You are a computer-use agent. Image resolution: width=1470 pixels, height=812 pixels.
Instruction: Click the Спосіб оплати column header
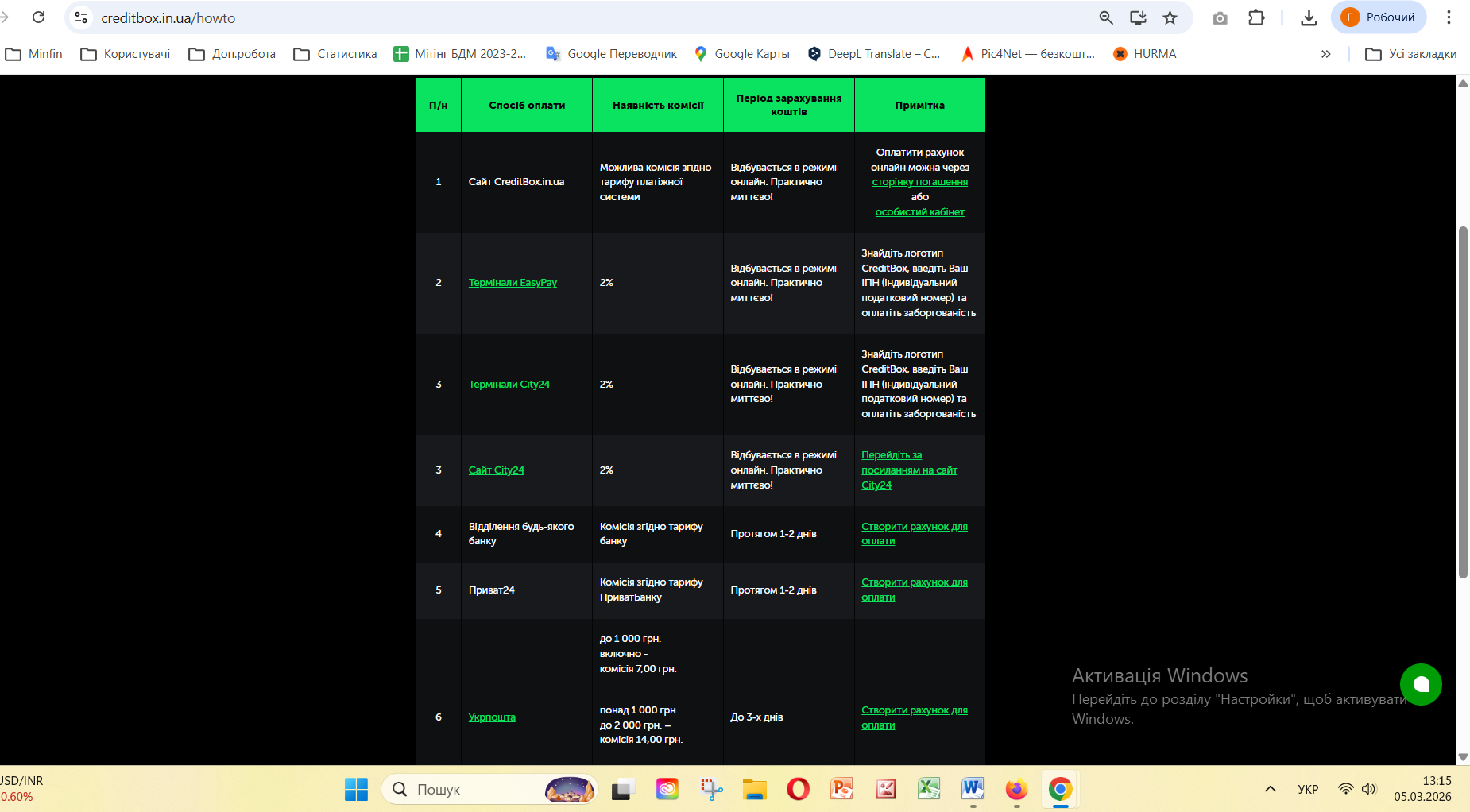point(527,105)
